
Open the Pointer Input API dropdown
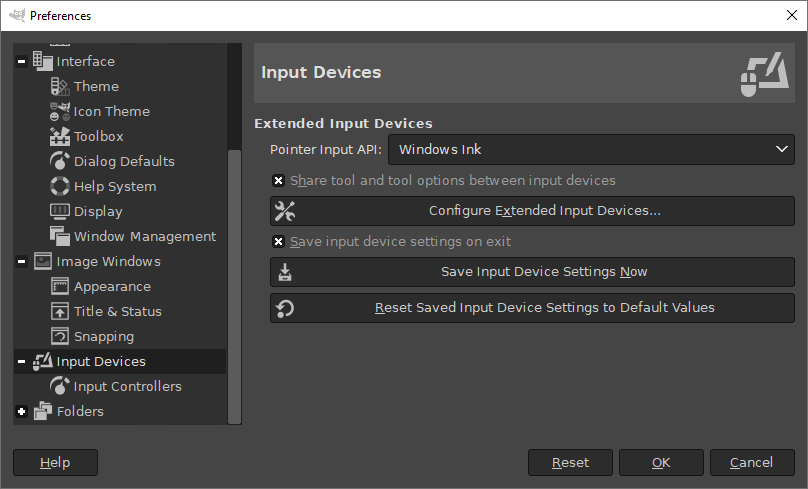tap(591, 150)
